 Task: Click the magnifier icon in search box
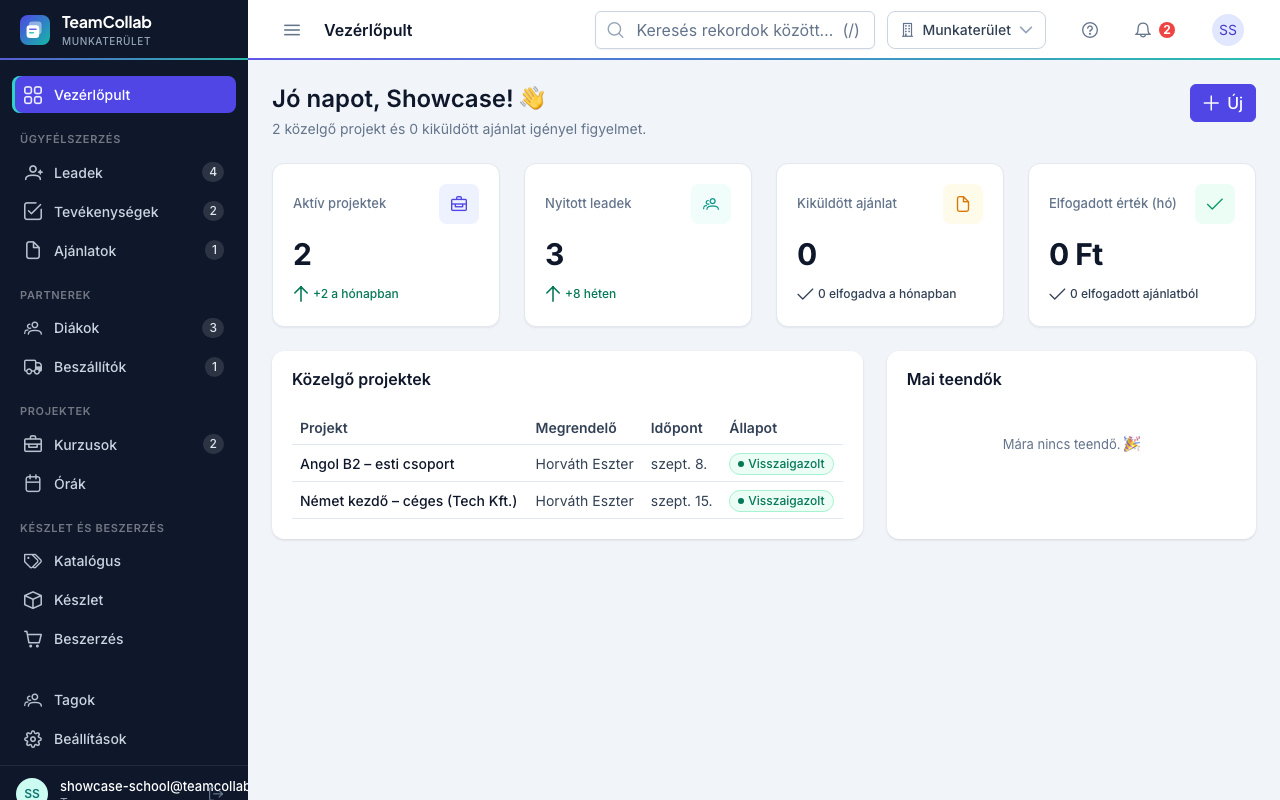616,30
